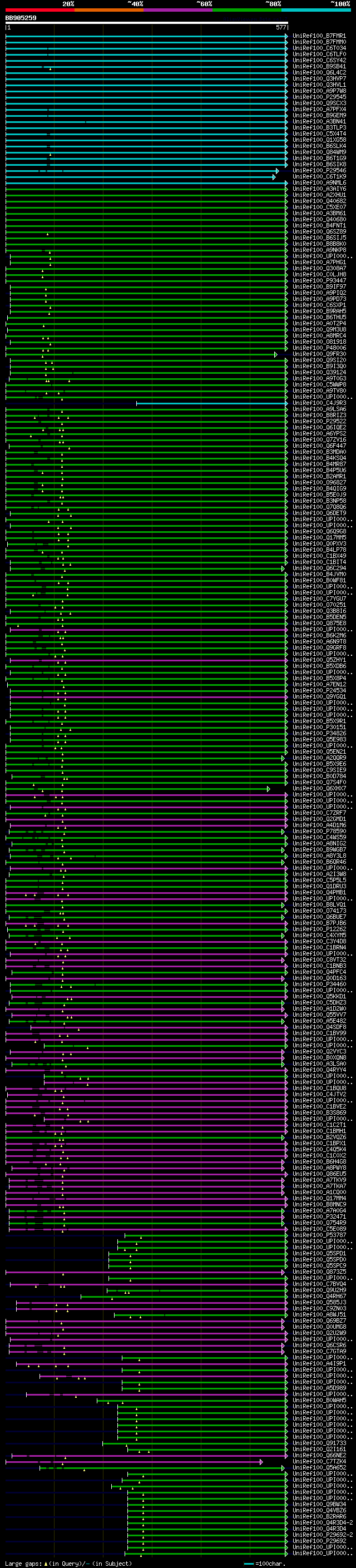Screen dimensions: 356x1568
Task: Open hit UniRef100_B7FMM0
Action: 319,42
